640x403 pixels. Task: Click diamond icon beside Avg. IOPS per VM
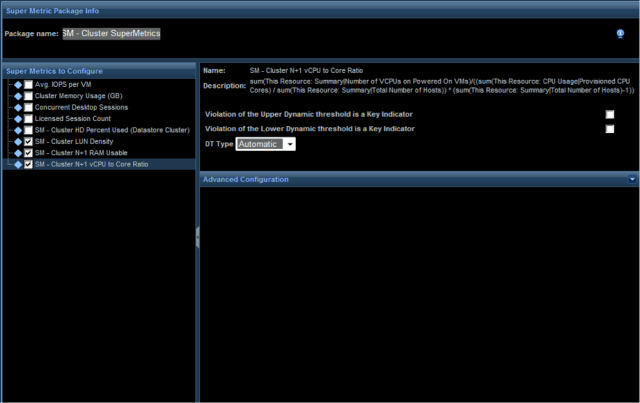(x=17, y=84)
